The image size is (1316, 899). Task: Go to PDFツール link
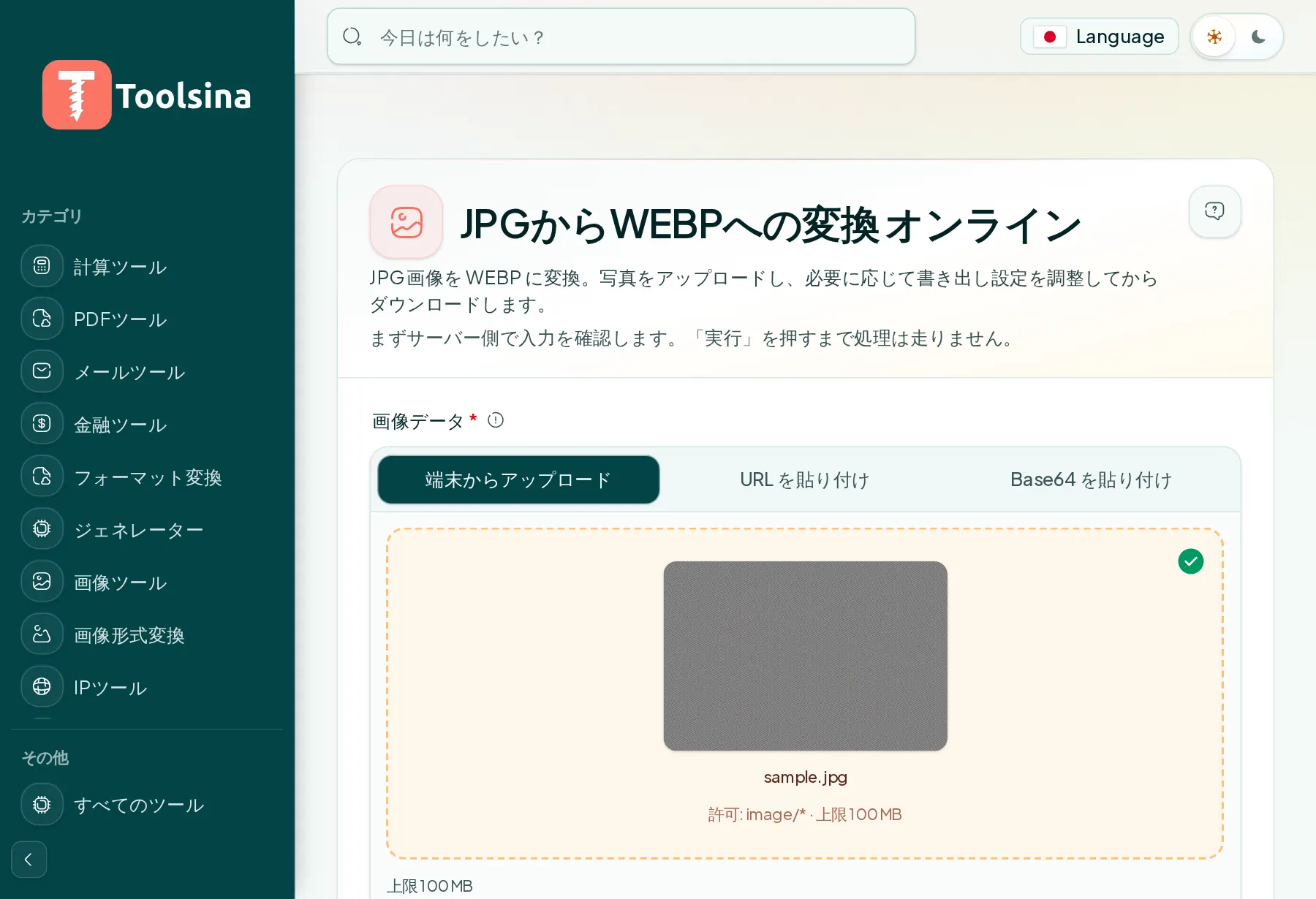pos(121,319)
